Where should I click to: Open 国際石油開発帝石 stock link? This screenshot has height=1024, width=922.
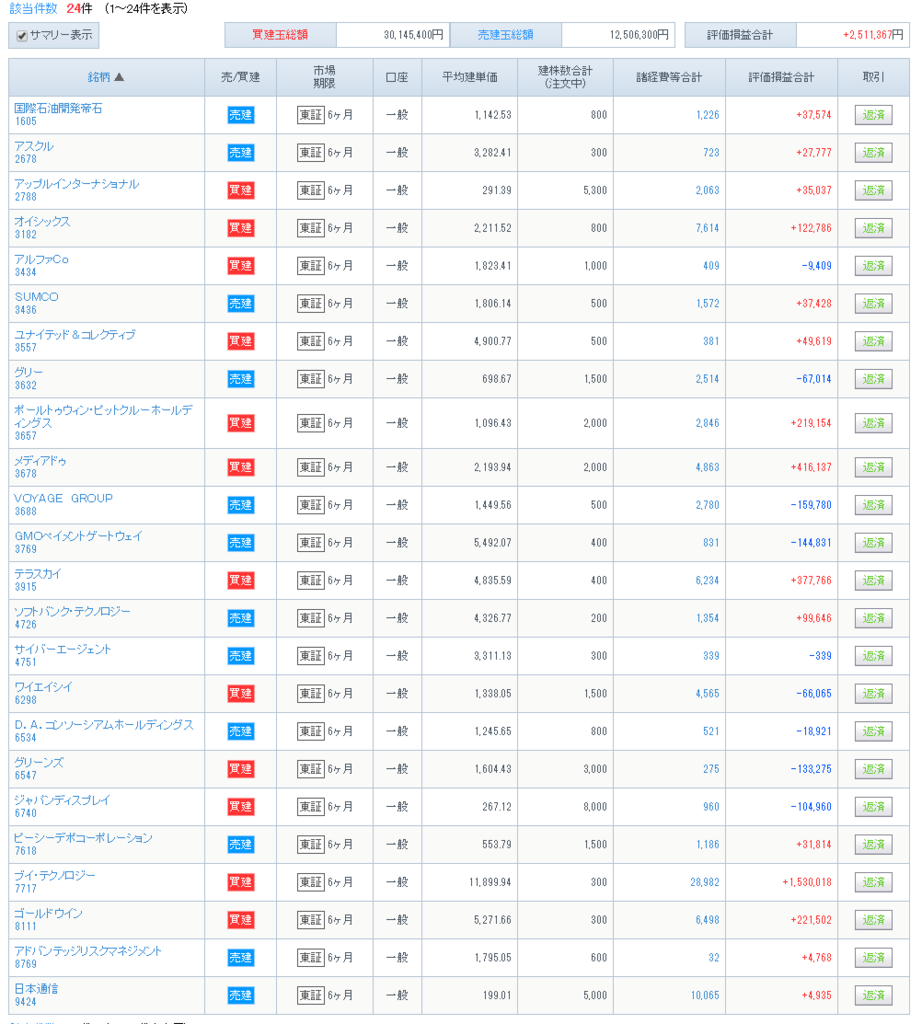coord(58,108)
